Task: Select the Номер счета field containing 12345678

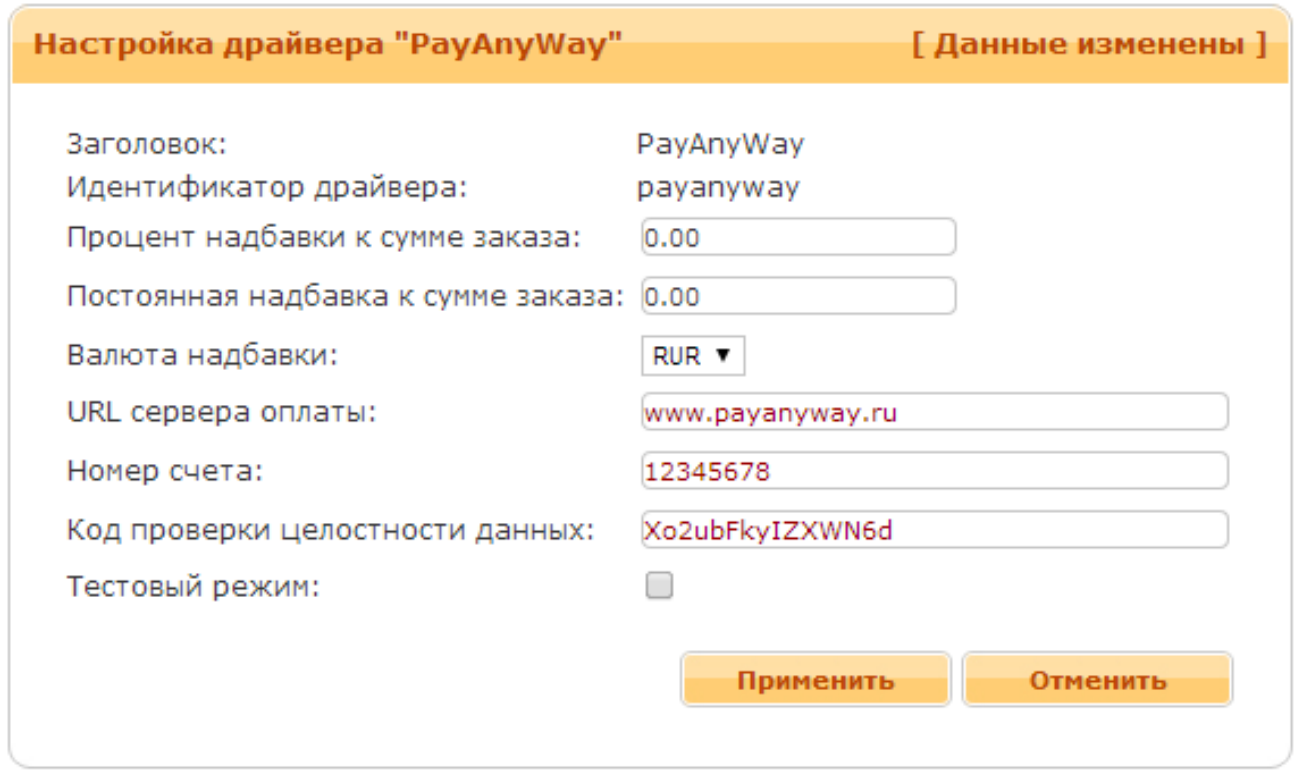Action: [x=934, y=471]
